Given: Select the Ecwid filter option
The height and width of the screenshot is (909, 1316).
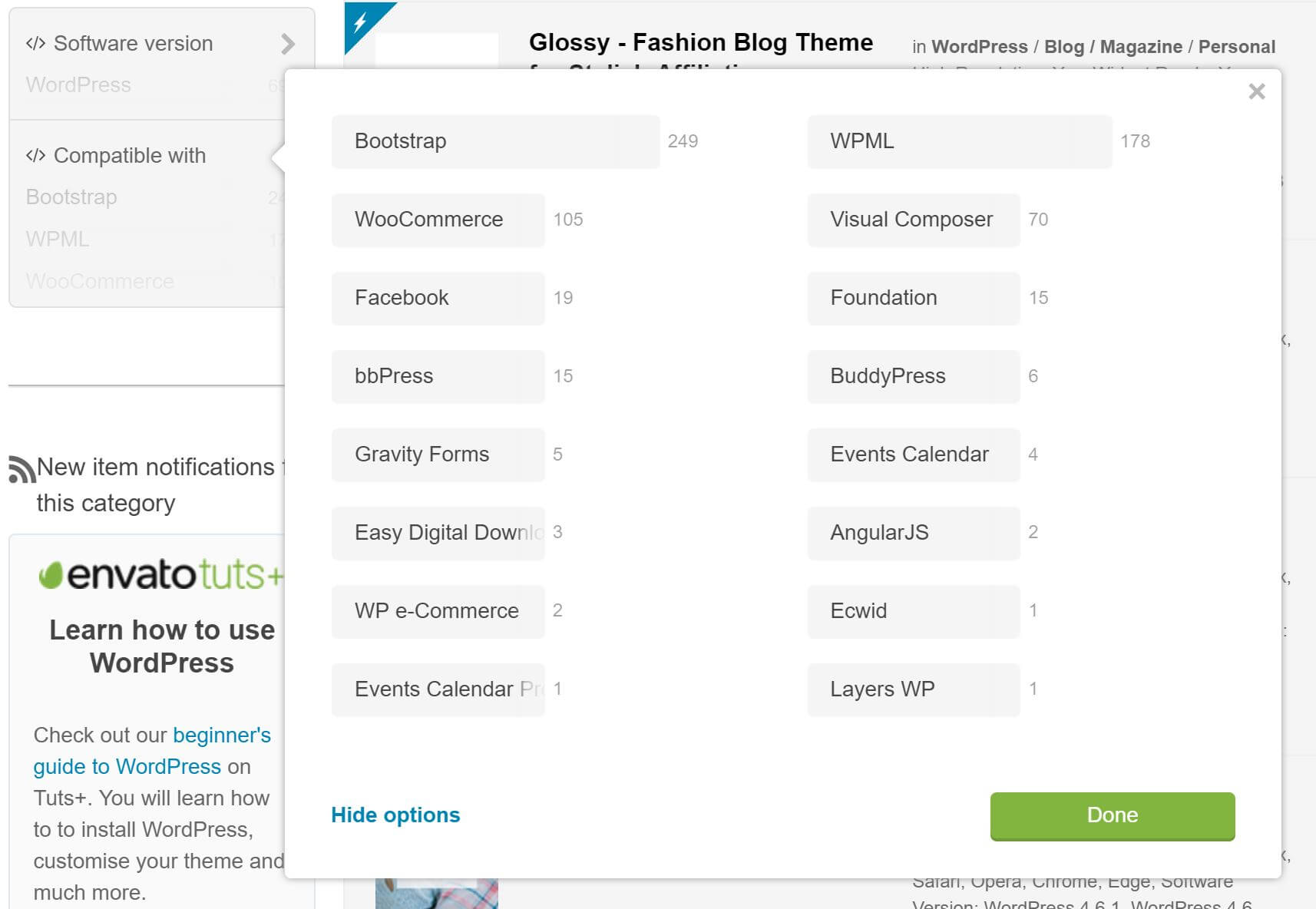Looking at the screenshot, I should (x=913, y=611).
